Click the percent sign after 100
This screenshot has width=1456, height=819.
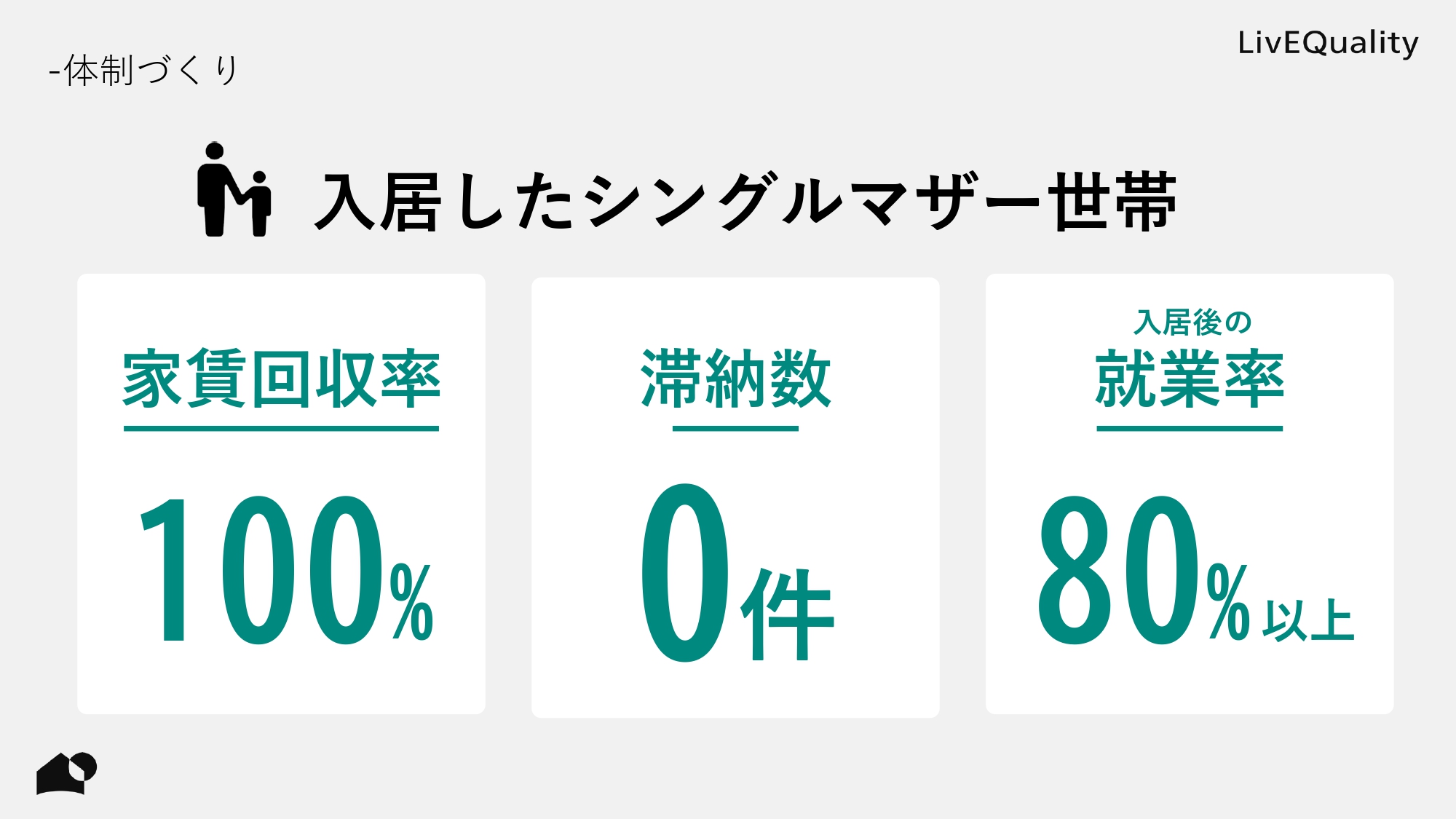[x=412, y=602]
